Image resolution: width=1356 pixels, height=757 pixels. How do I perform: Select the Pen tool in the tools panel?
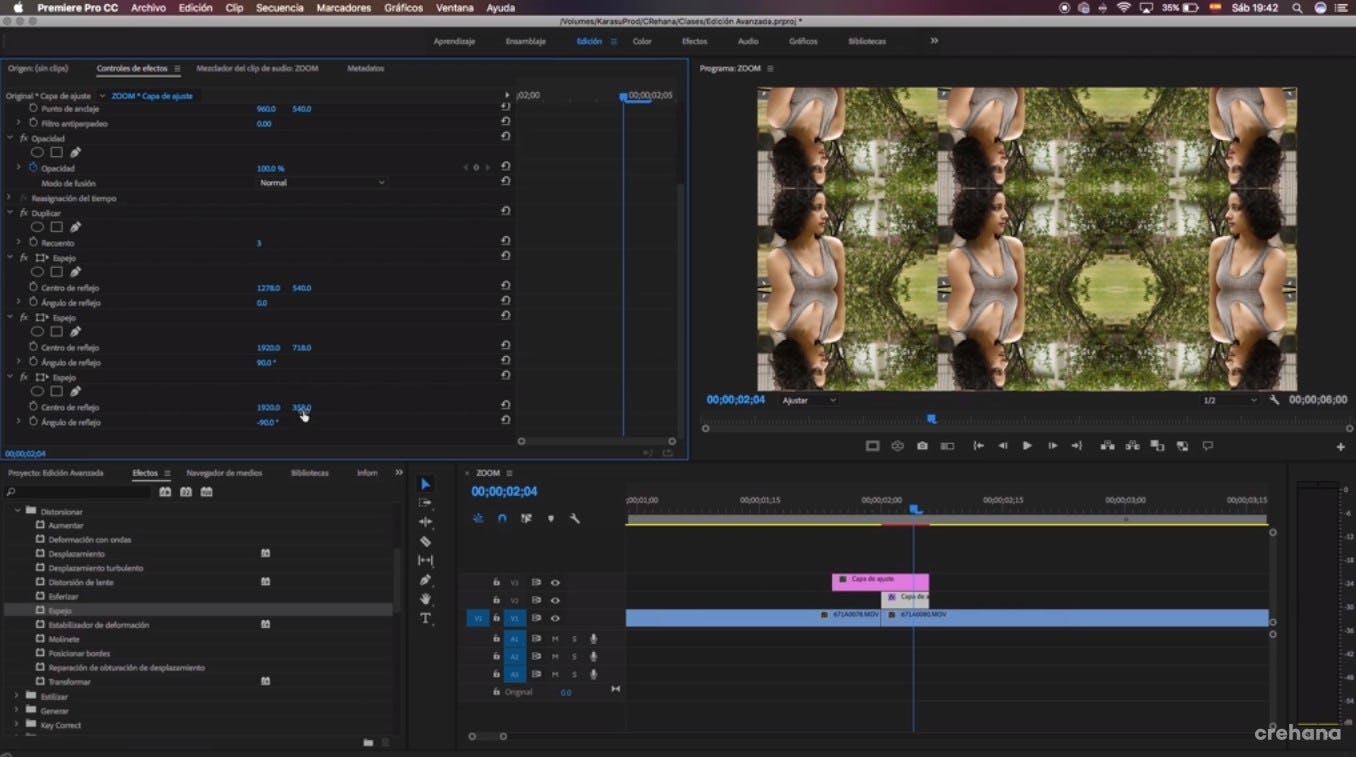tap(425, 580)
